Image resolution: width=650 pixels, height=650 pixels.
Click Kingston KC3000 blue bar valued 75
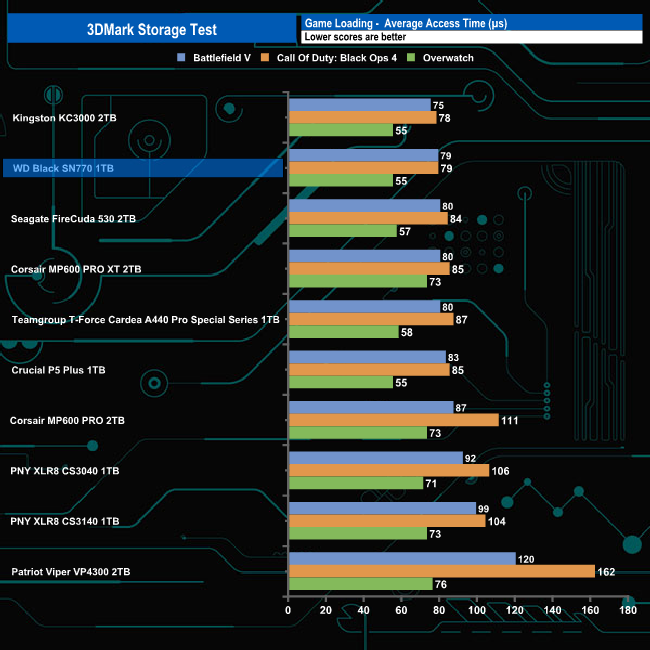coord(360,105)
